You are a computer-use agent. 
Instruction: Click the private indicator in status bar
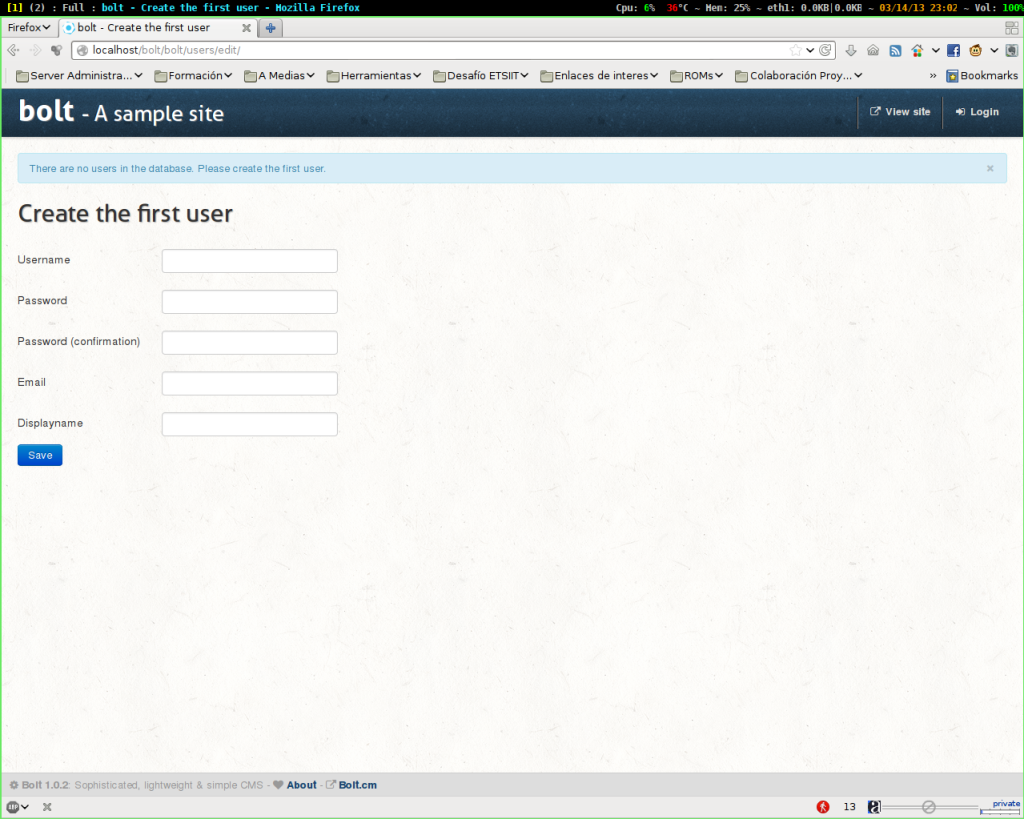coord(999,807)
